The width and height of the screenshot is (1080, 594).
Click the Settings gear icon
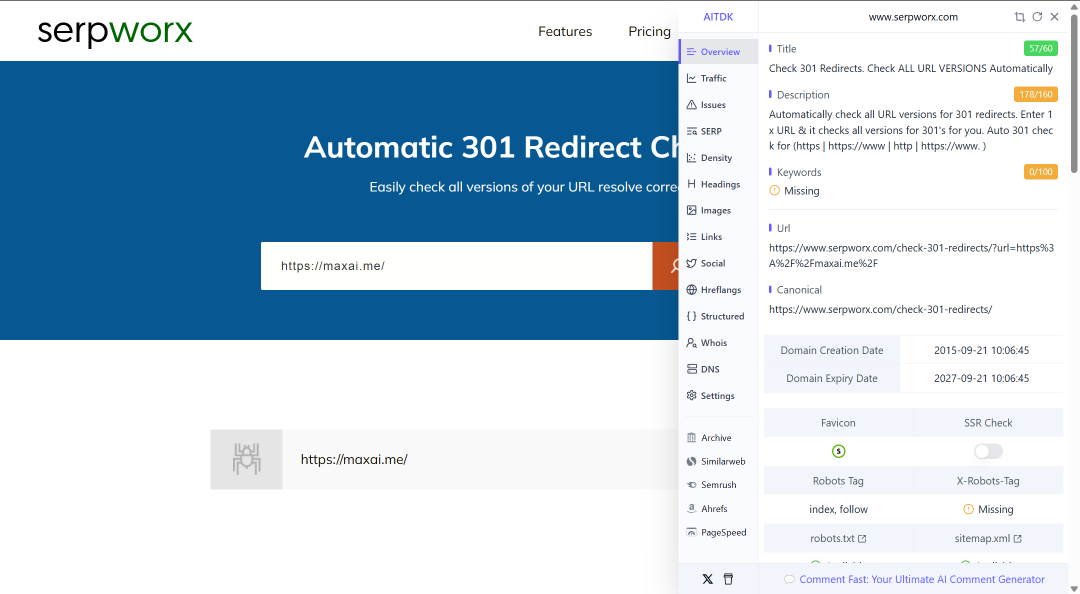[692, 396]
